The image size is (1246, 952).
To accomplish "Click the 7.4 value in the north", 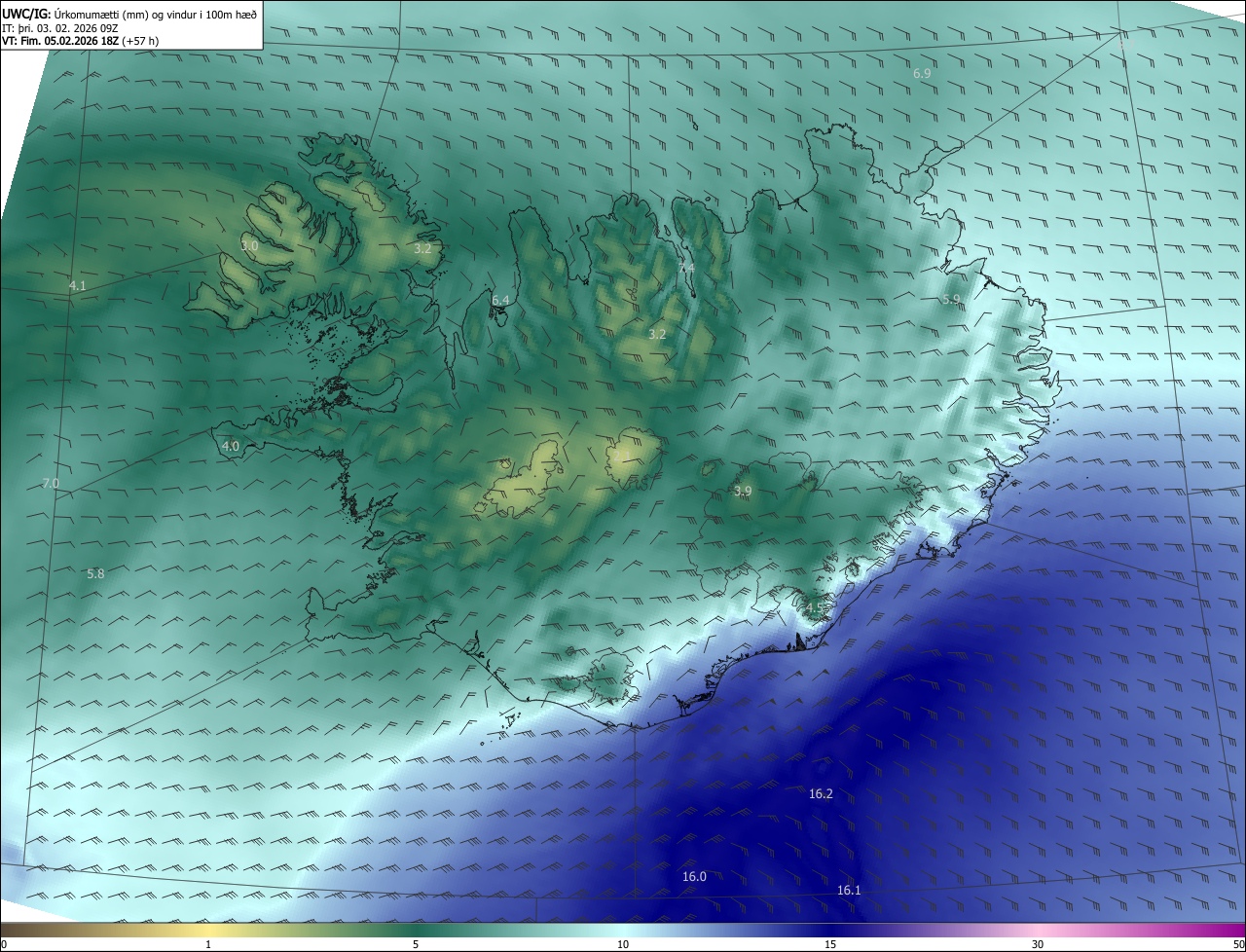I will pos(686,268).
